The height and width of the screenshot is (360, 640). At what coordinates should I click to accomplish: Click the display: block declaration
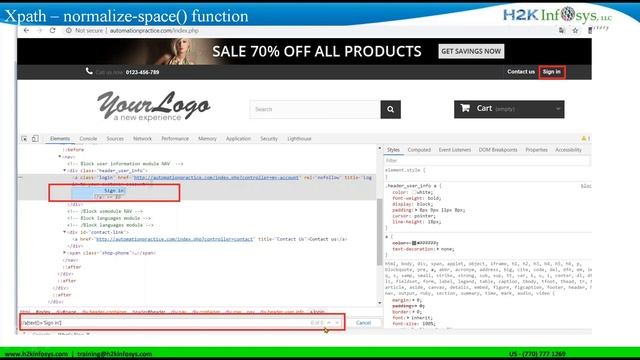[x=412, y=204]
